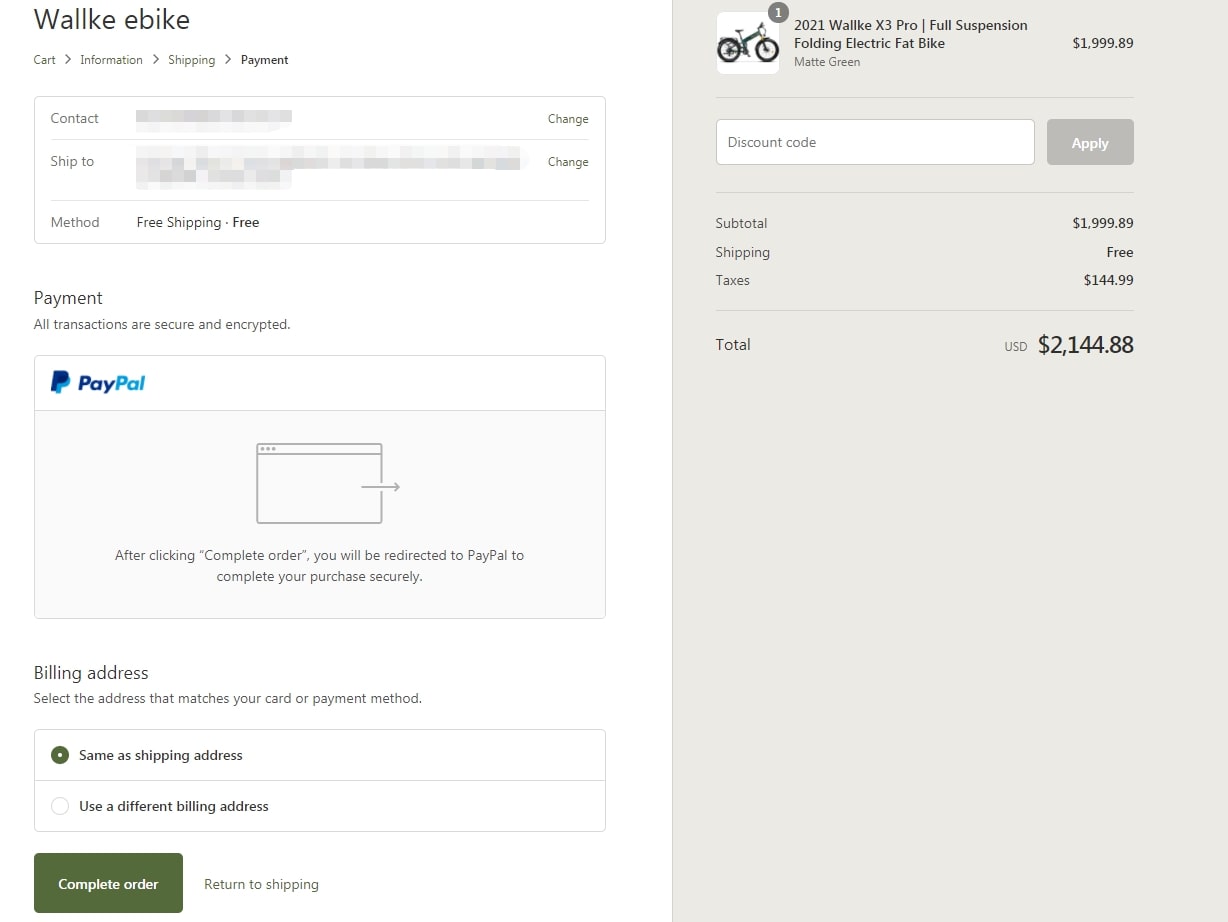Click the USD currency label

click(1016, 347)
